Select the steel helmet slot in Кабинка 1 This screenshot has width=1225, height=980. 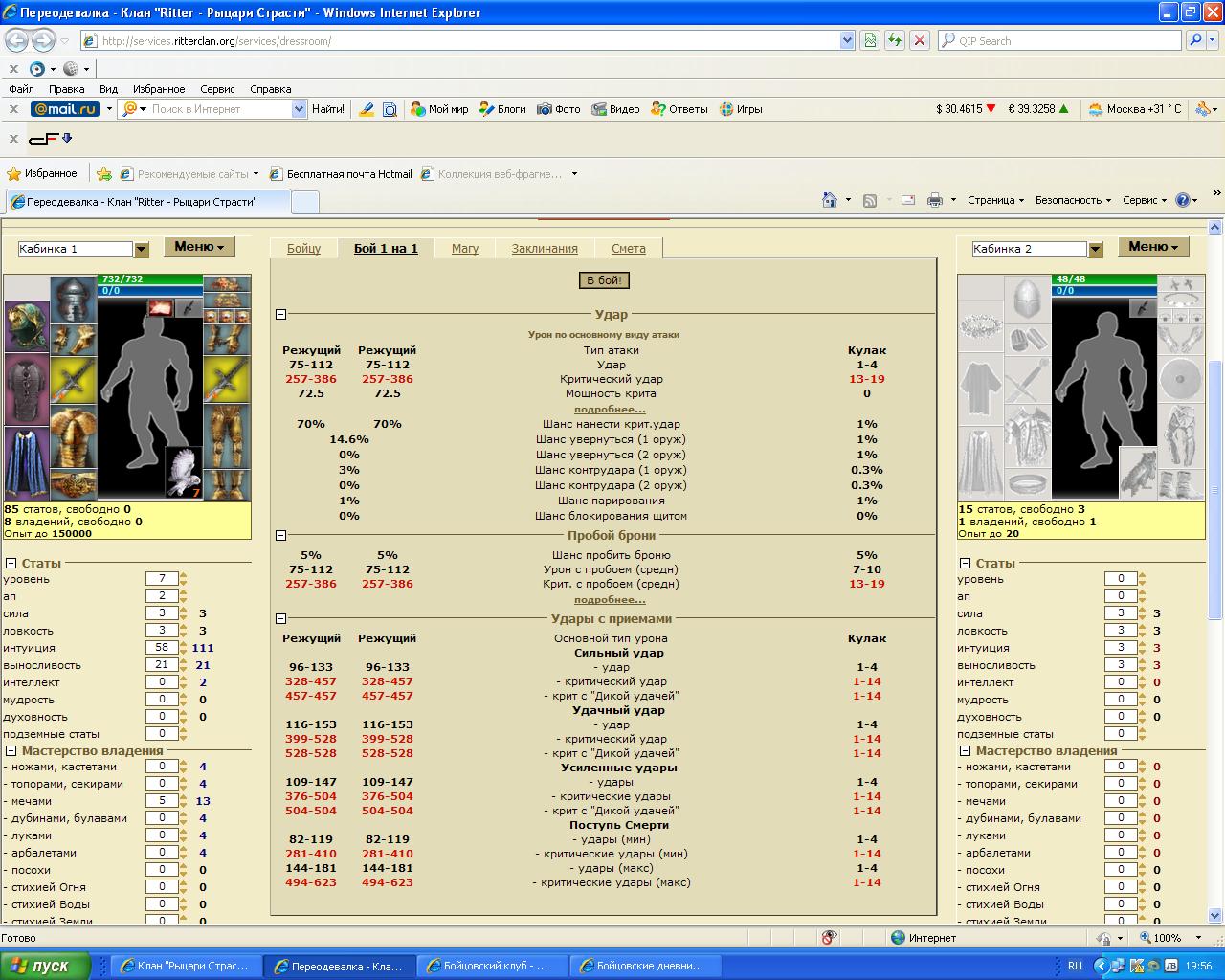click(73, 300)
